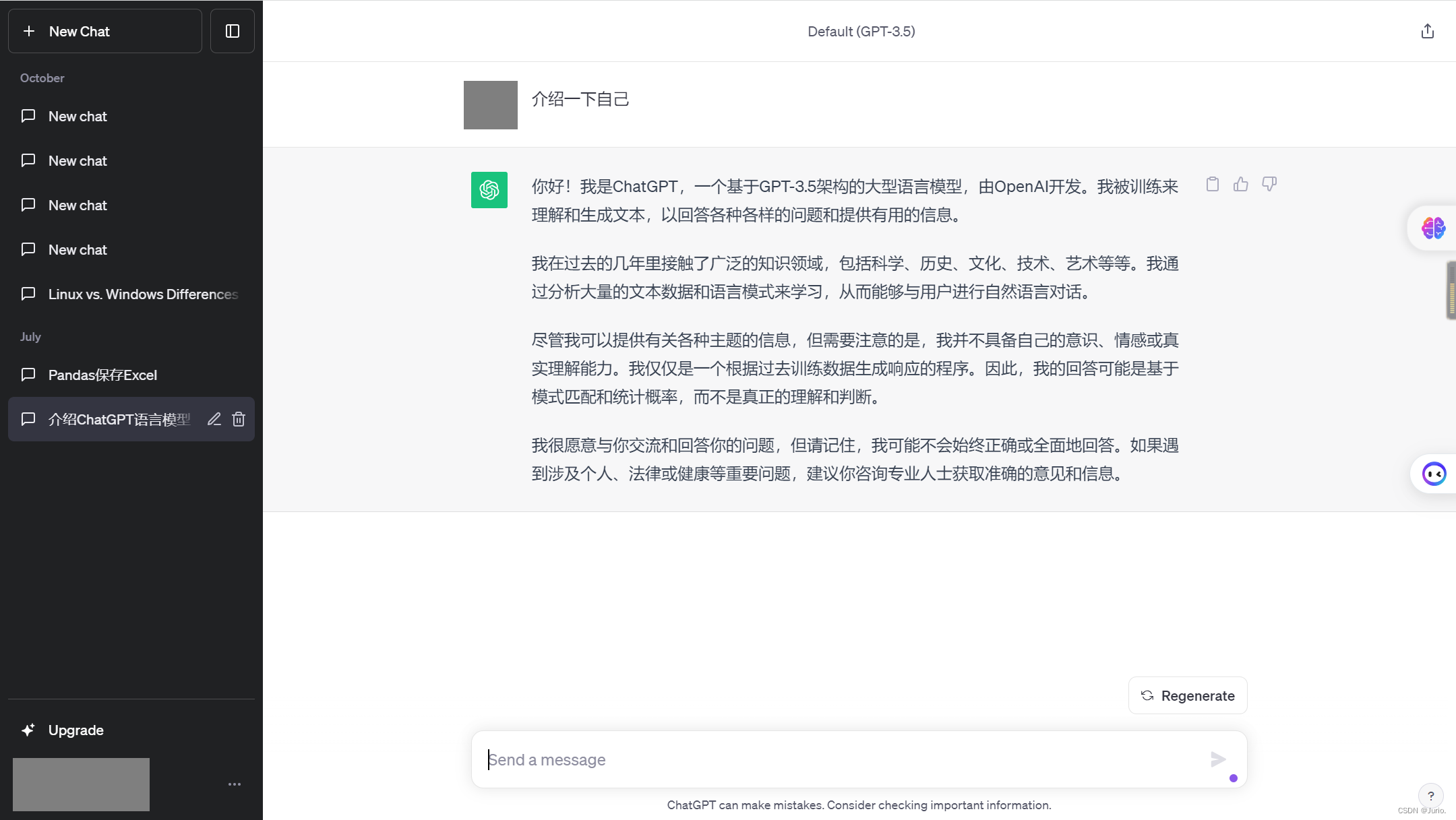1456x820 pixels.
Task: Open the three-dots account menu
Action: tap(235, 784)
